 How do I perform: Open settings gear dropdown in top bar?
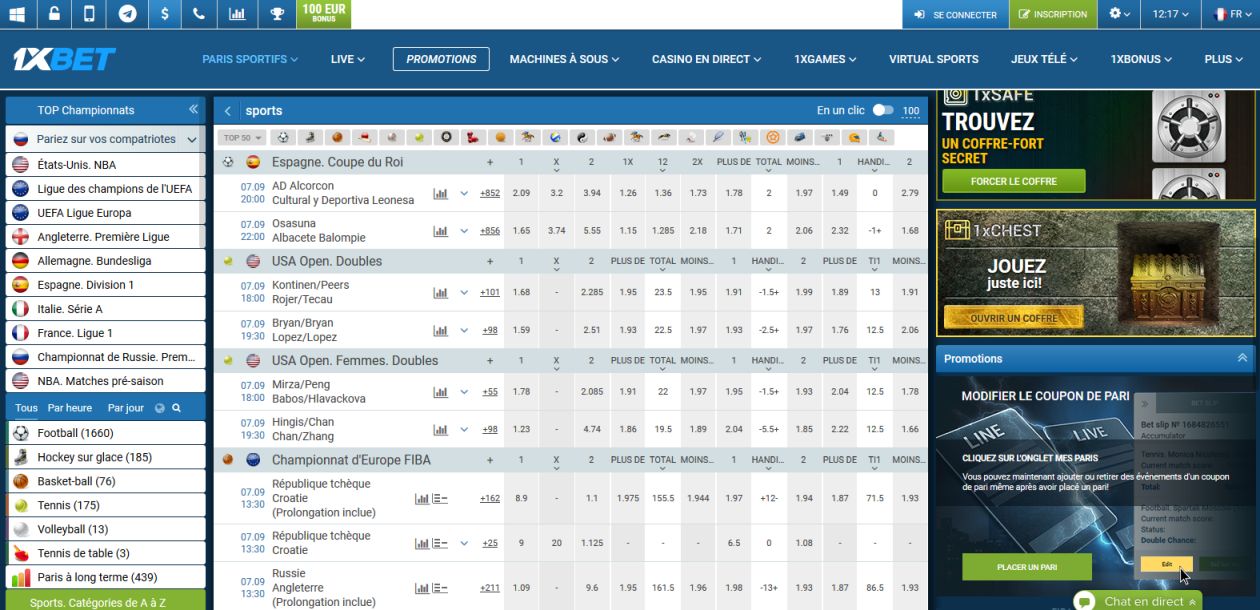pyautogui.click(x=1120, y=14)
